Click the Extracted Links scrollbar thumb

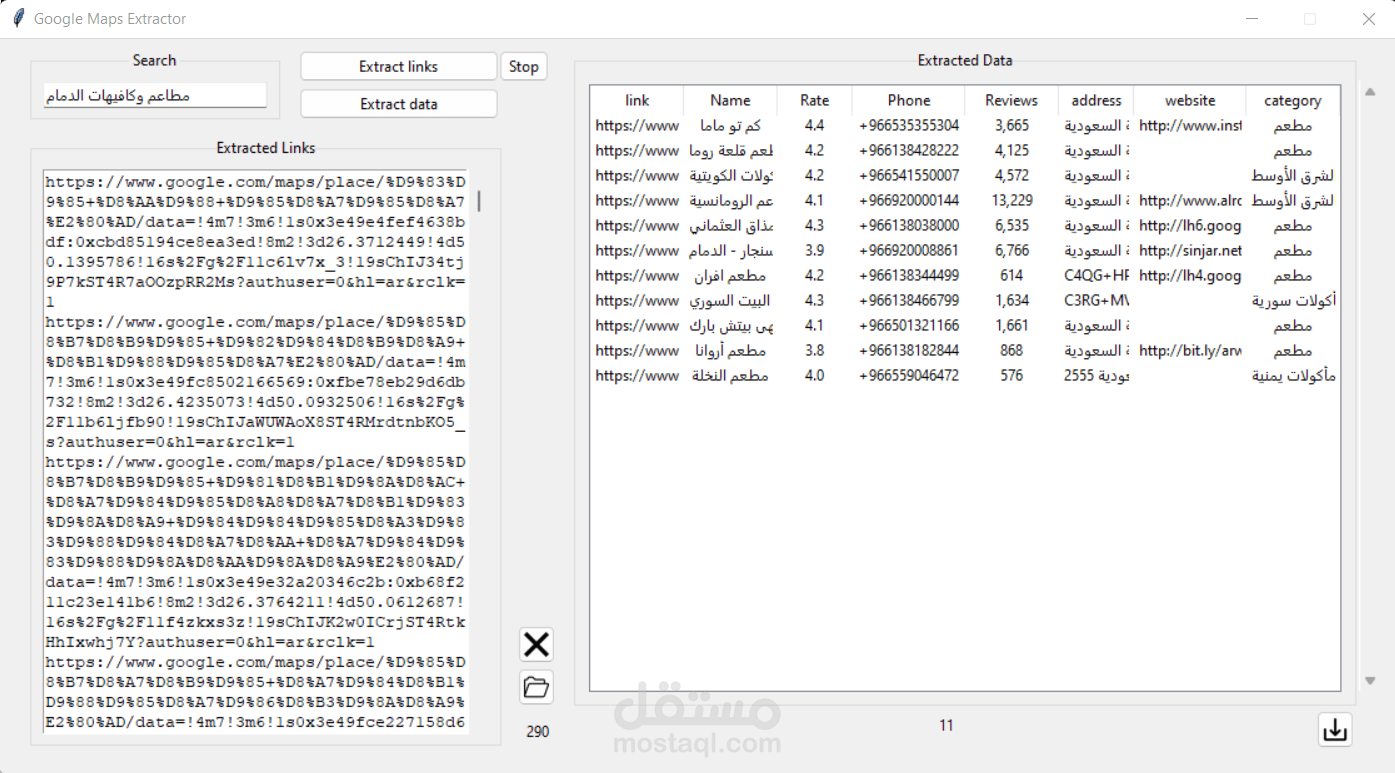(479, 202)
